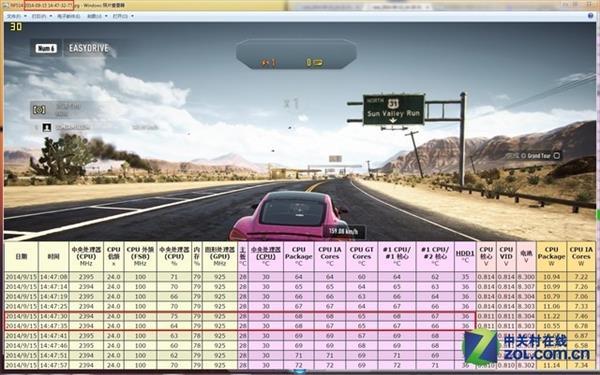The height and width of the screenshot is (375, 600).
Task: Click the camera icon in left HUD
Action: pos(39,110)
